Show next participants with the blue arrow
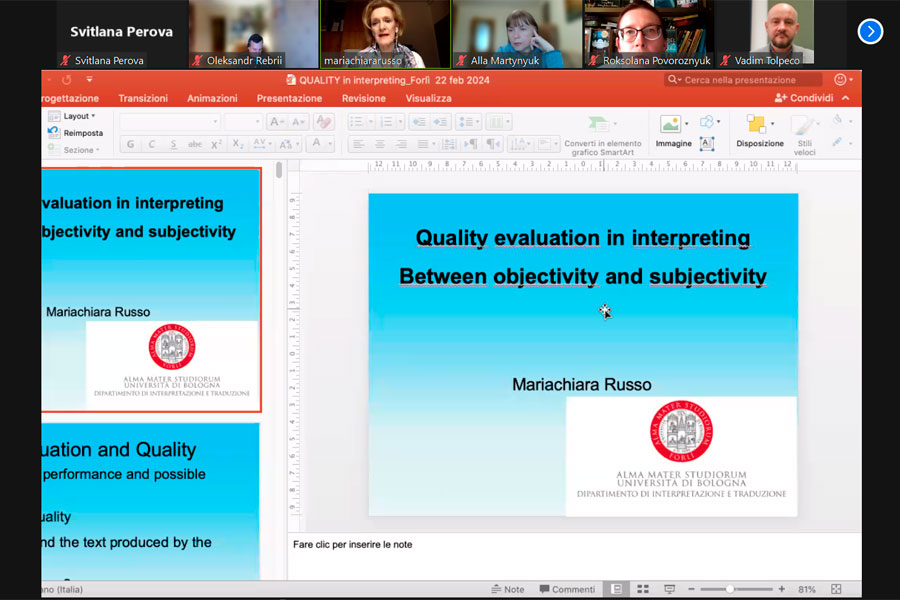The image size is (900, 600). [x=870, y=32]
